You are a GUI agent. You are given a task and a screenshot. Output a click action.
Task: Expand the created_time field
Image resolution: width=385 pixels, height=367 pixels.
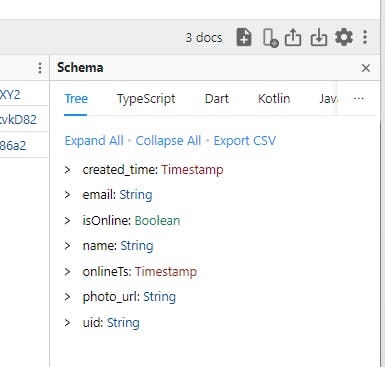(x=67, y=170)
